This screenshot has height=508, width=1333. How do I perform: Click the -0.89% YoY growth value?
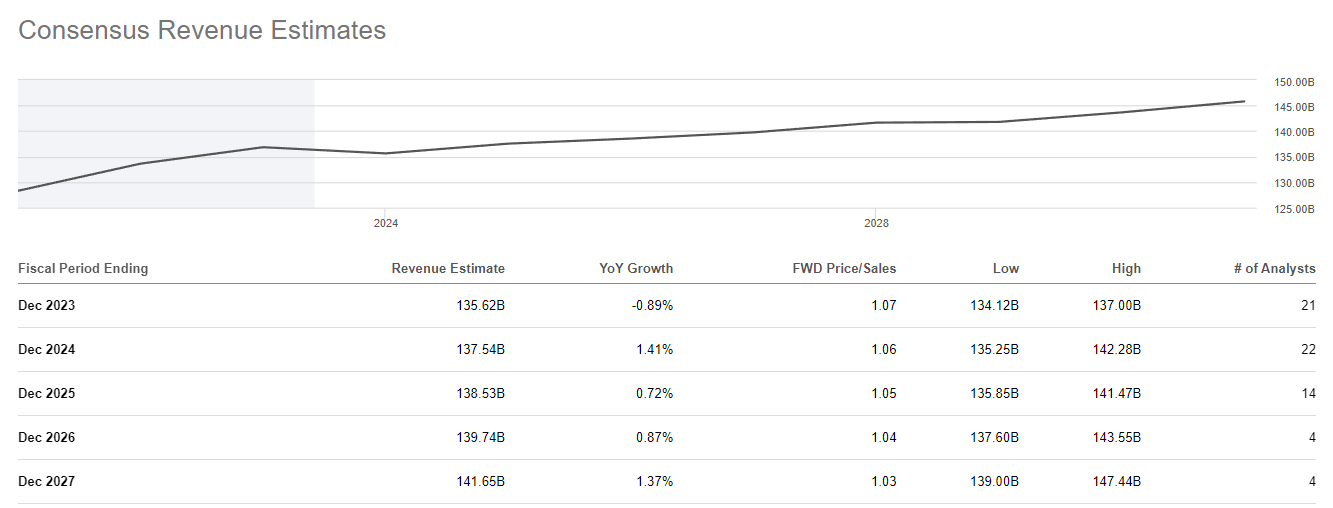651,306
